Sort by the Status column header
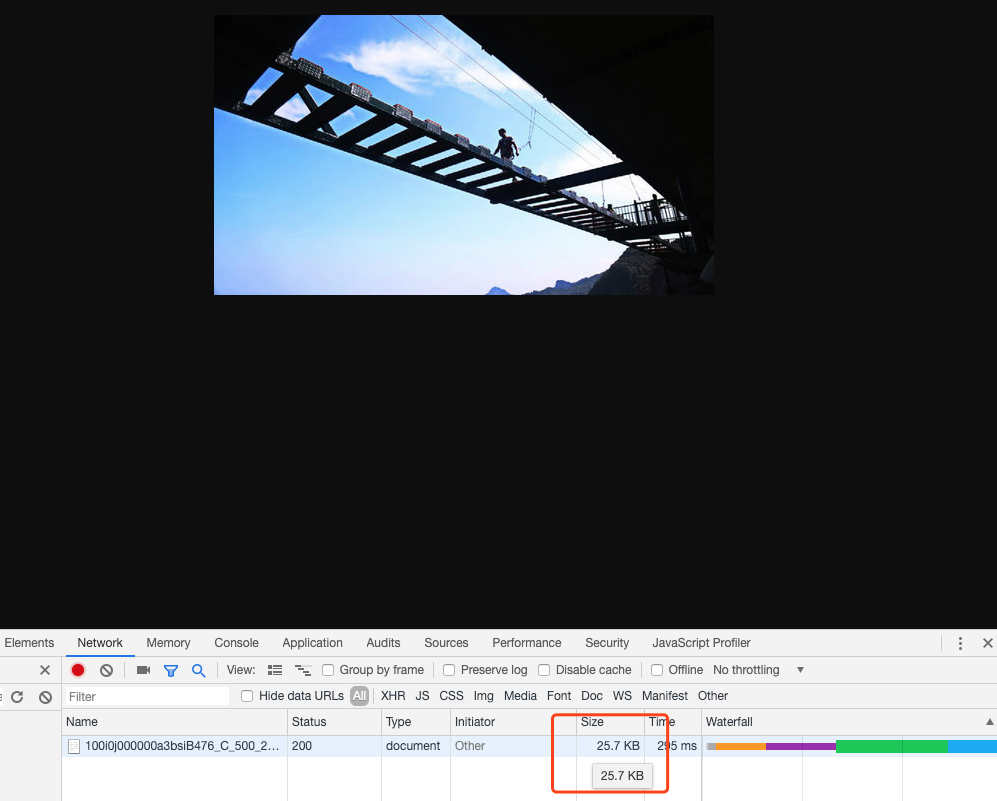The image size is (997, 801). pos(334,722)
